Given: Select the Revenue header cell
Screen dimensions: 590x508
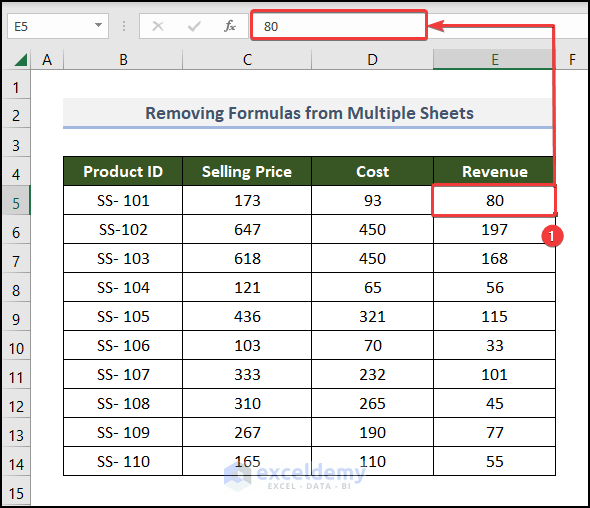Looking at the screenshot, I should coord(494,171).
